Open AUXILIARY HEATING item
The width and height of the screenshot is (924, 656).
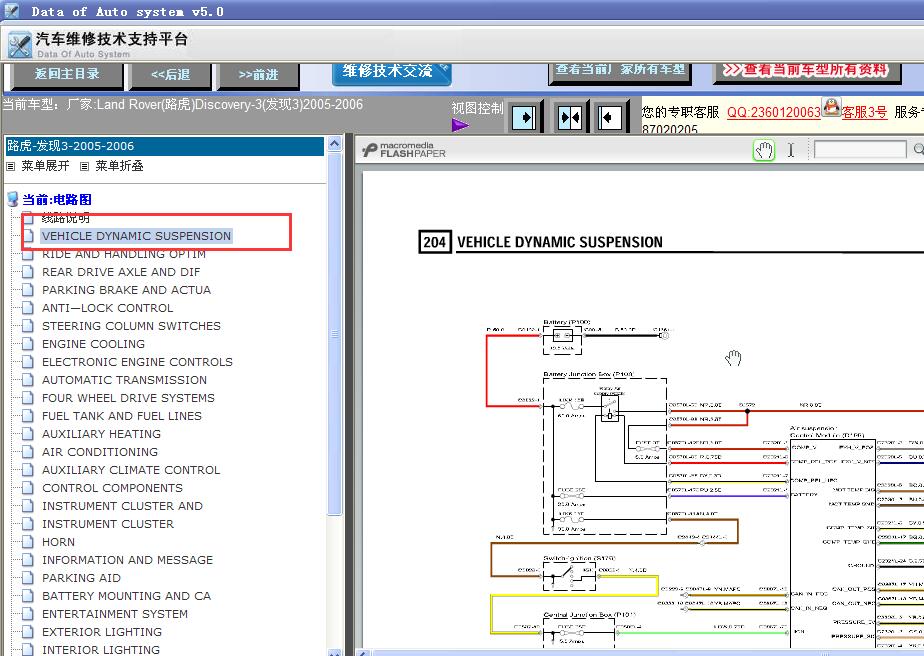click(101, 434)
